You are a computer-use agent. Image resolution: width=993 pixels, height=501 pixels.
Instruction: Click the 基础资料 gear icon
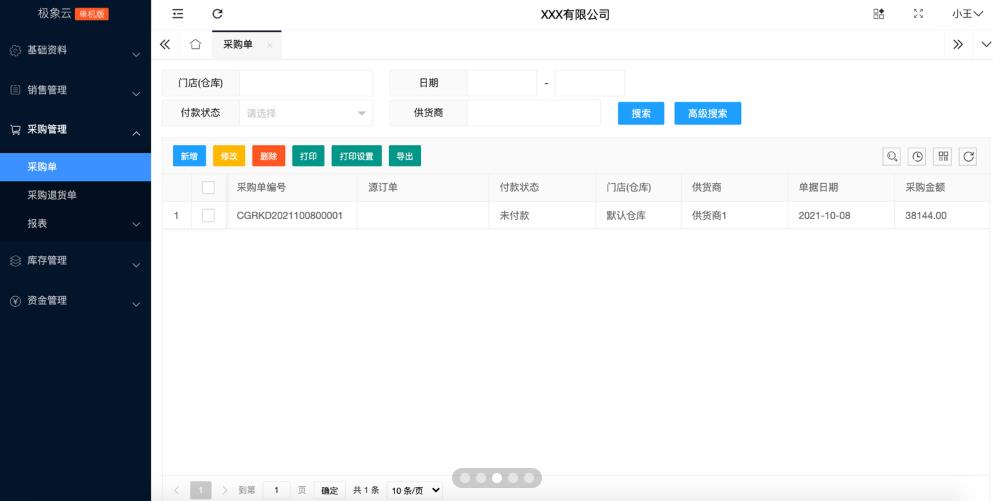15,51
